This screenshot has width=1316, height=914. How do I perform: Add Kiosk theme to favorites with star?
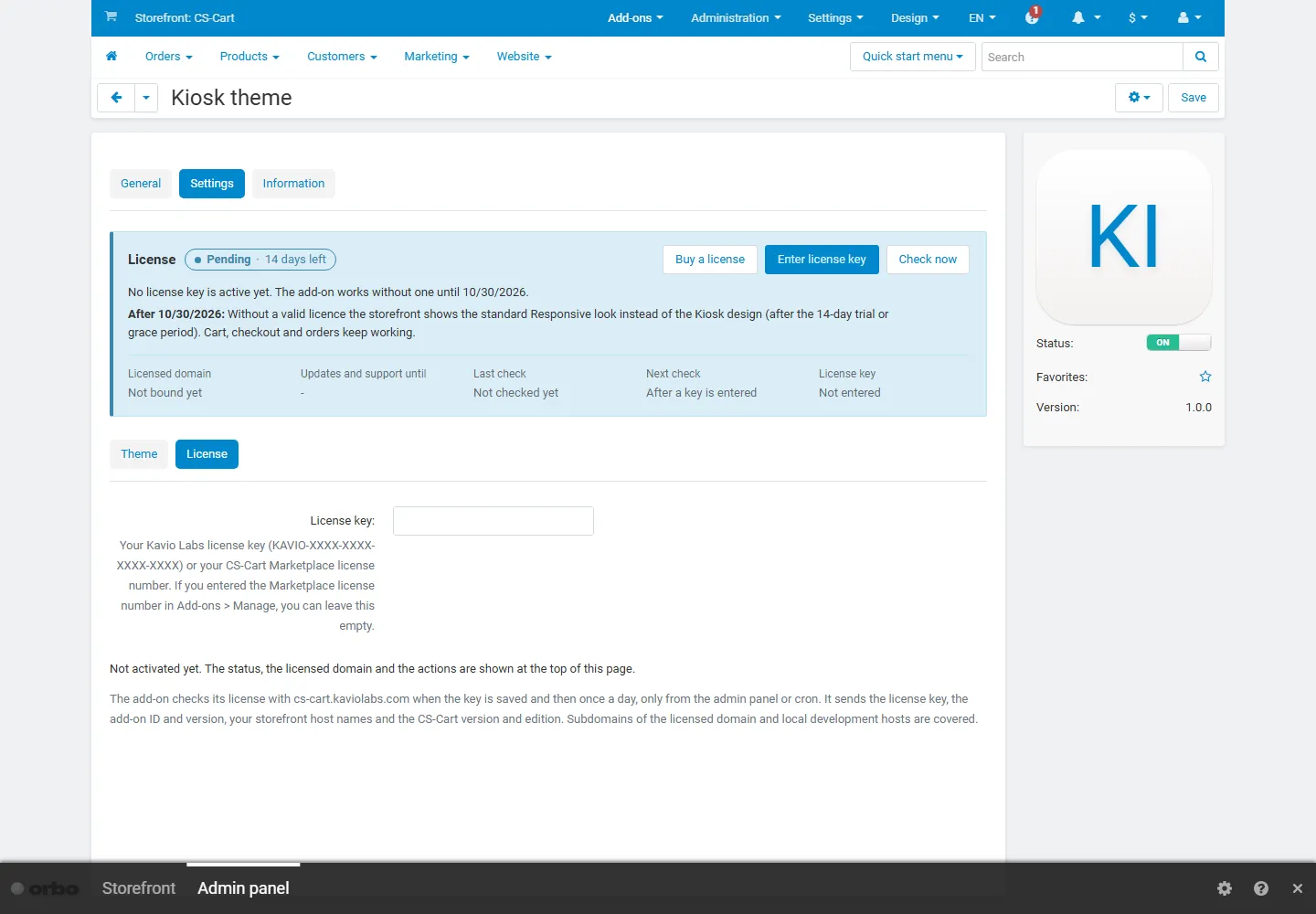pyautogui.click(x=1205, y=377)
